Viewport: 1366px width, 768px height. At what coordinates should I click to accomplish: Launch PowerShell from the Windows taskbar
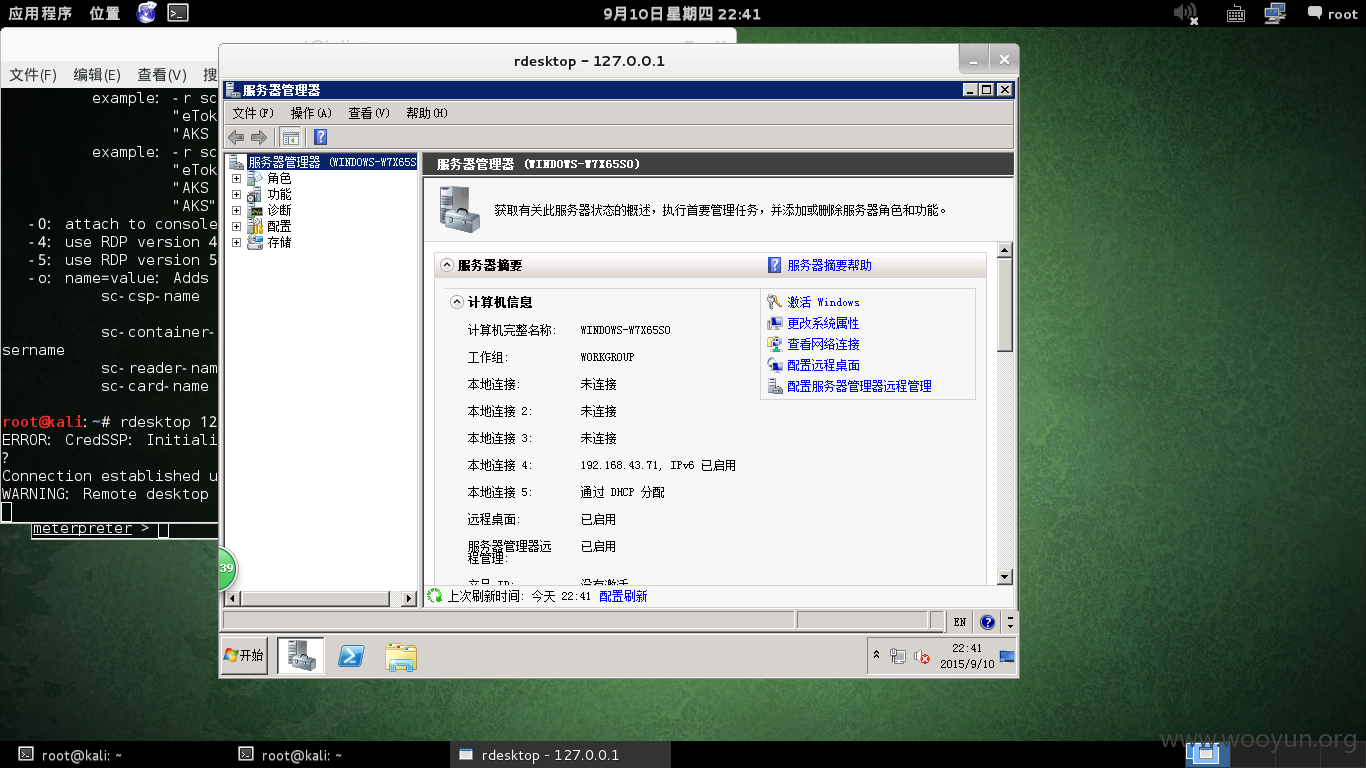[x=351, y=656]
